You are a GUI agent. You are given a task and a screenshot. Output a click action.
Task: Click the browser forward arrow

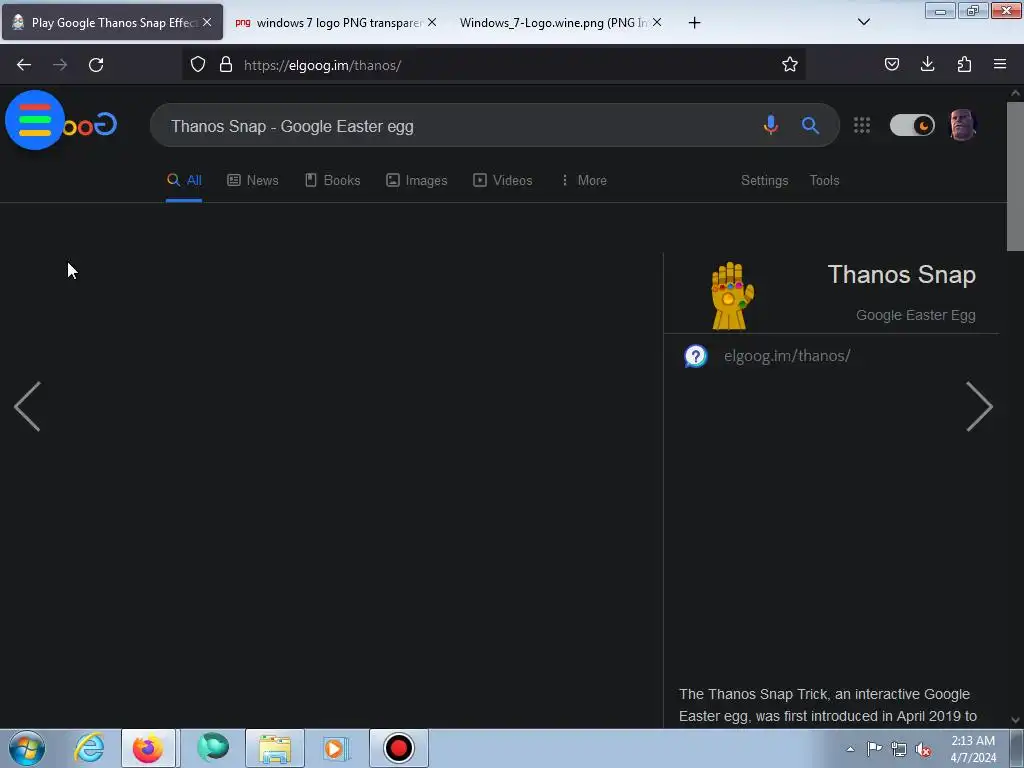point(60,65)
